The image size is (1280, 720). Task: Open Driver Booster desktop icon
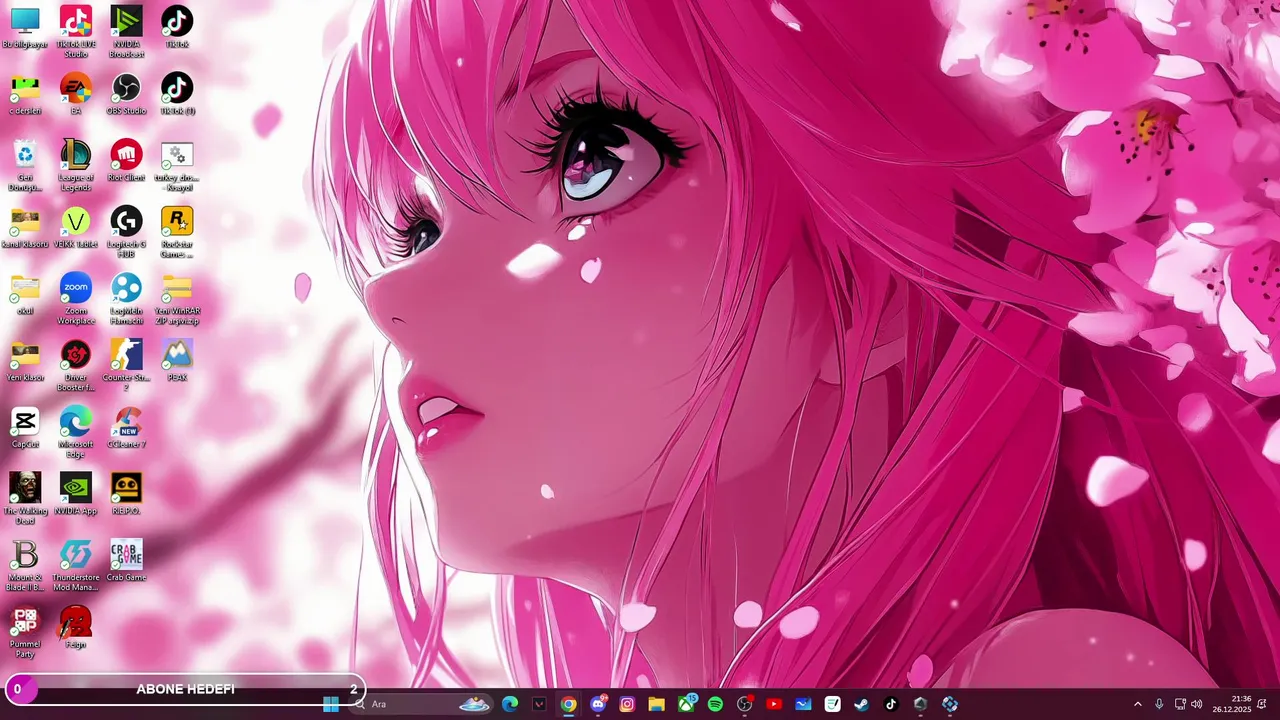tap(76, 366)
